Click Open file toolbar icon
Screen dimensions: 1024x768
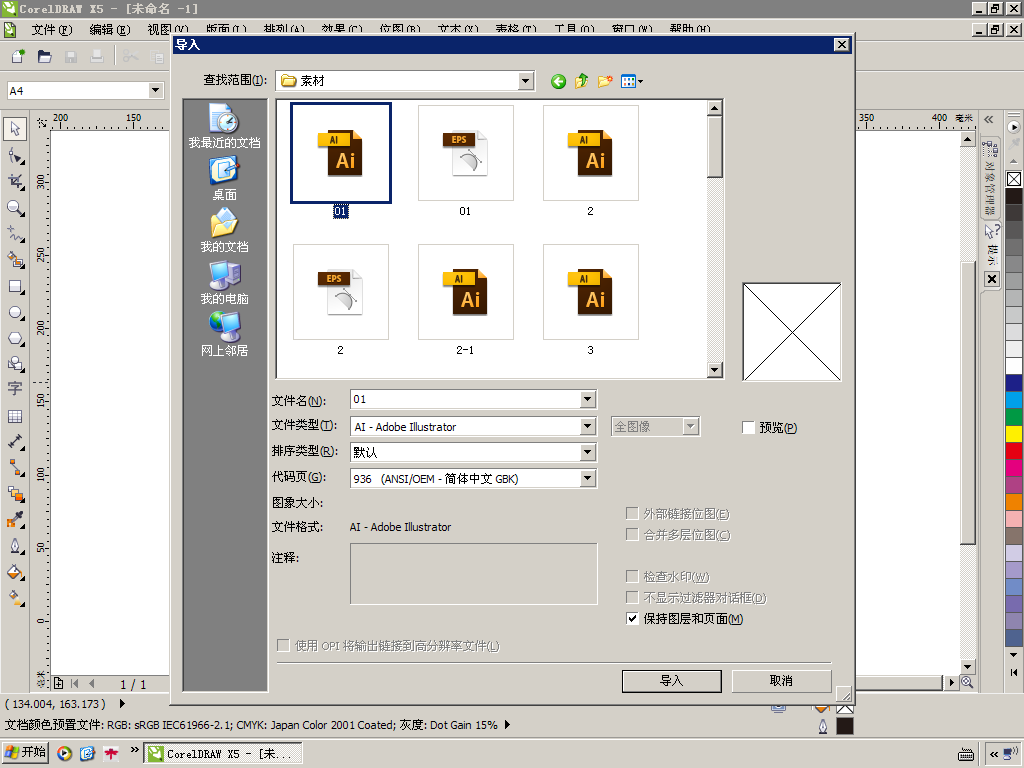pyautogui.click(x=44, y=57)
